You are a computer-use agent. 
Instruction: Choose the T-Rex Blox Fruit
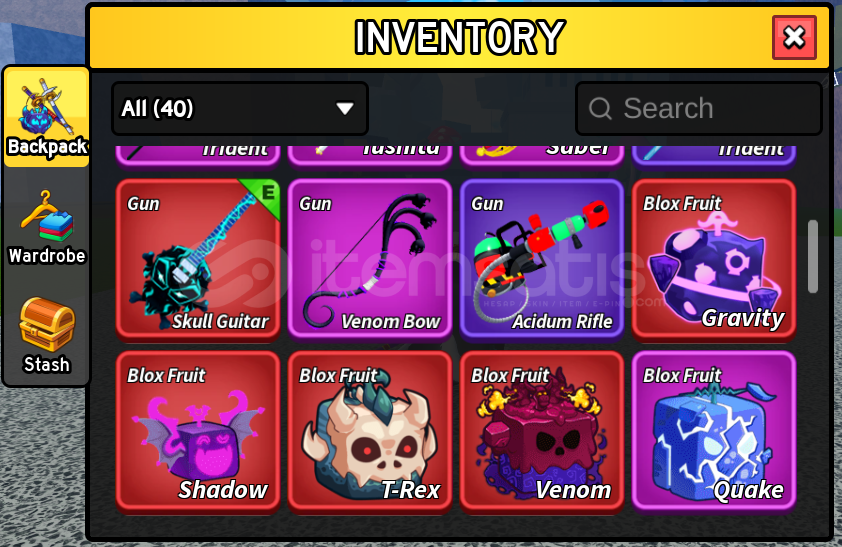370,432
